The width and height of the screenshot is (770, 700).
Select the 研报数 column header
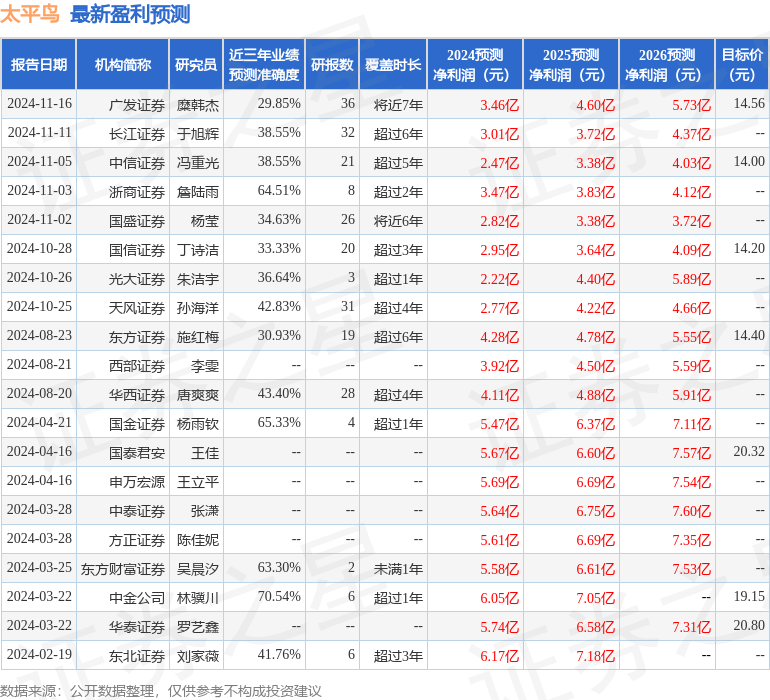pos(332,65)
